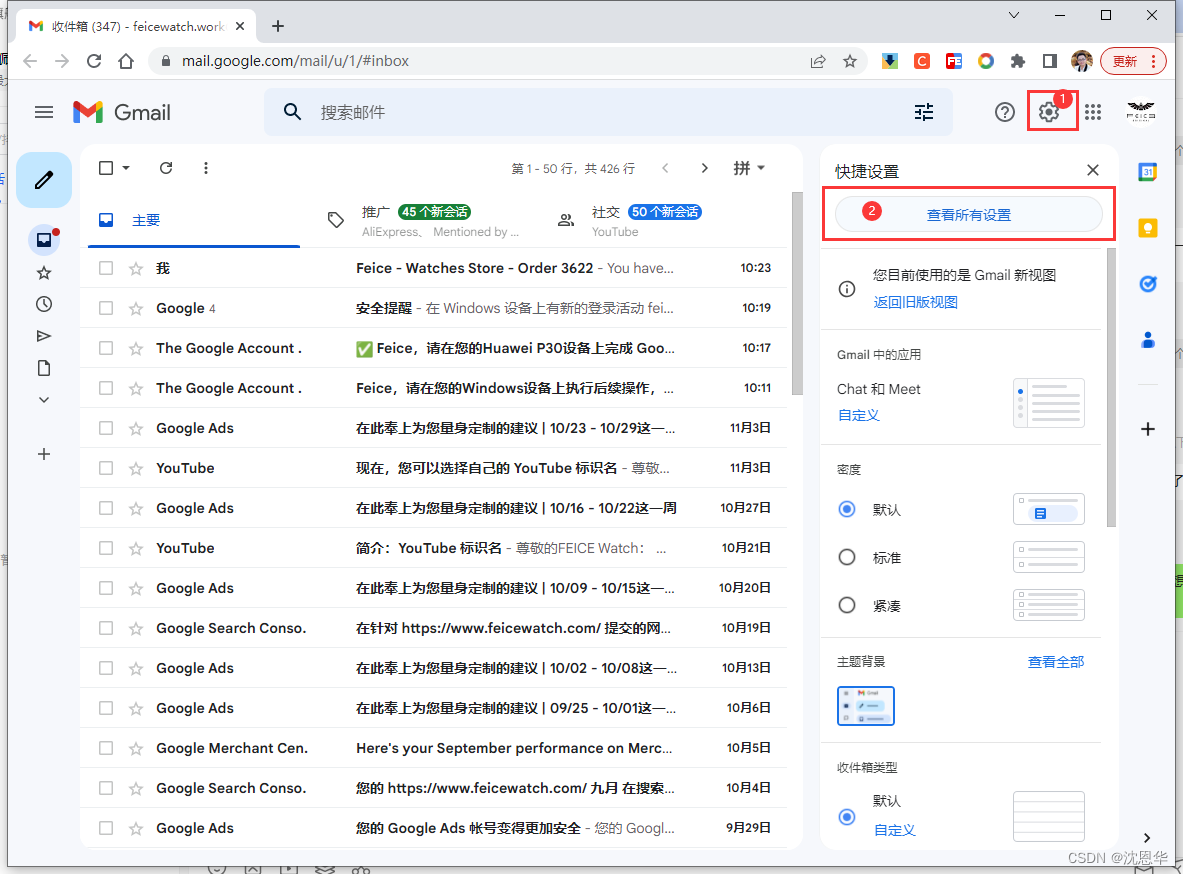Screen dimensions: 1183x874
Task: Select the current theme thumbnail
Action: (x=865, y=706)
